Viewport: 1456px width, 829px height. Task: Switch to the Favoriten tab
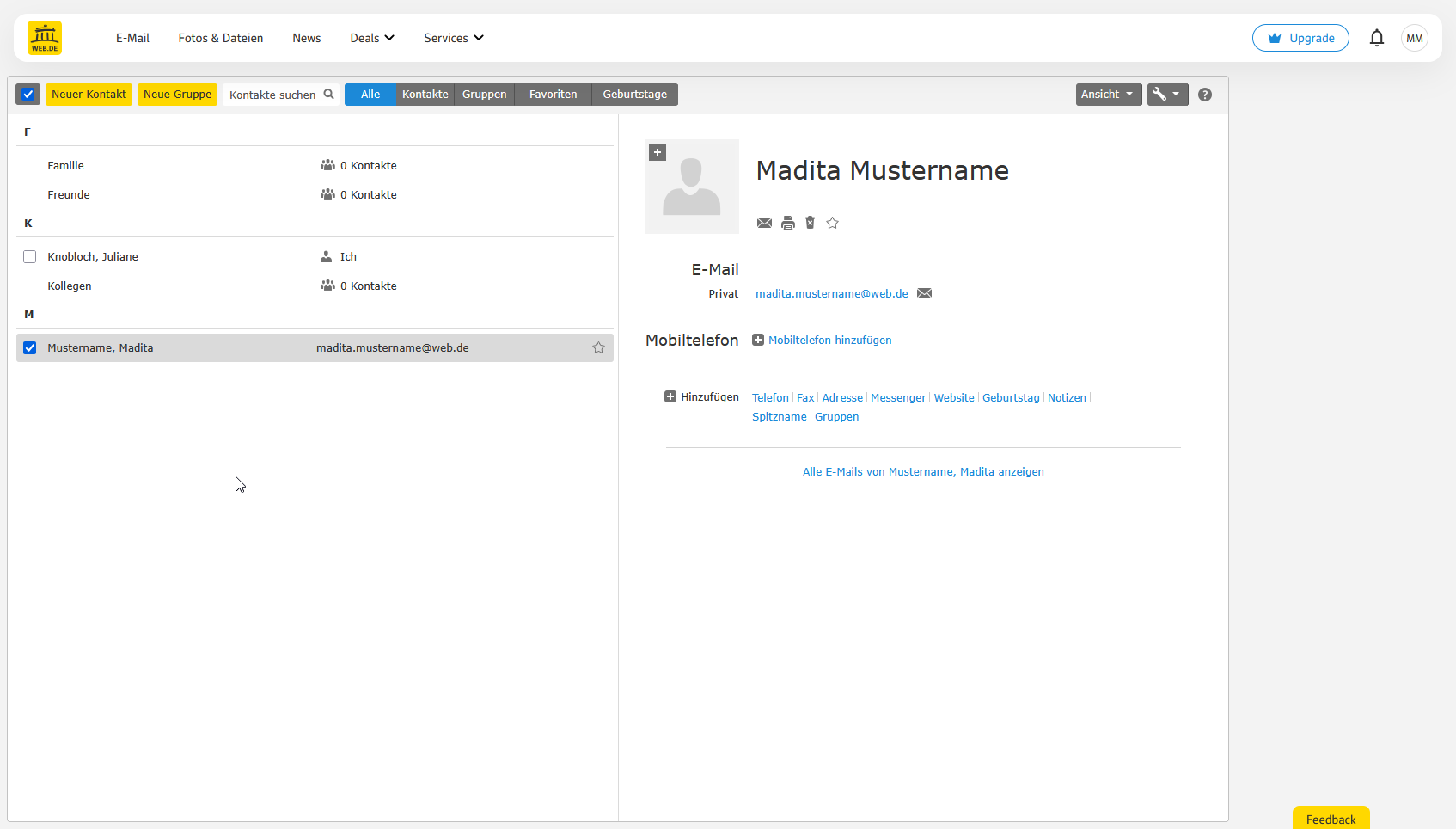click(553, 95)
